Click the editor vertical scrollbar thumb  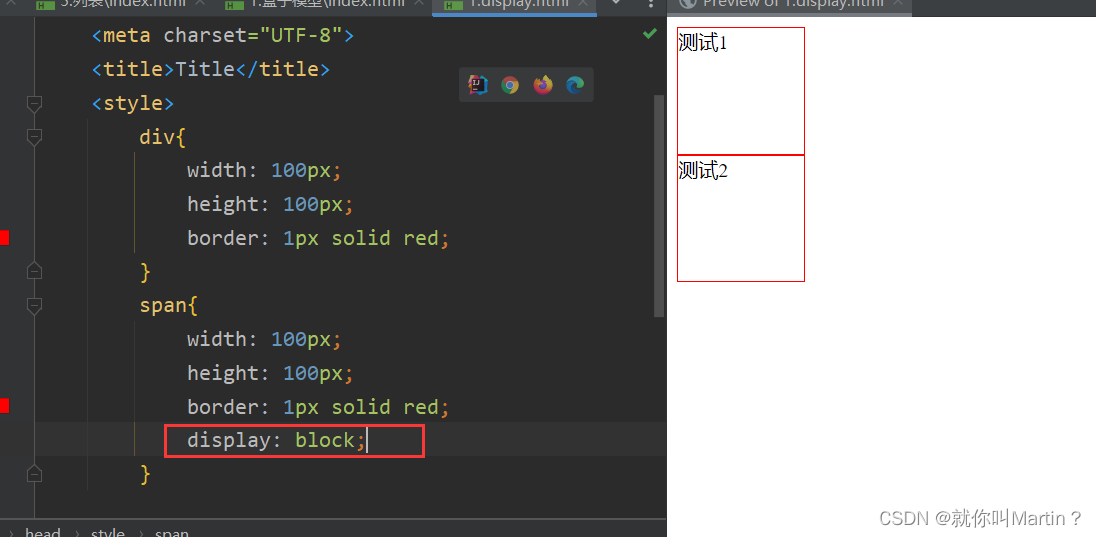point(658,206)
